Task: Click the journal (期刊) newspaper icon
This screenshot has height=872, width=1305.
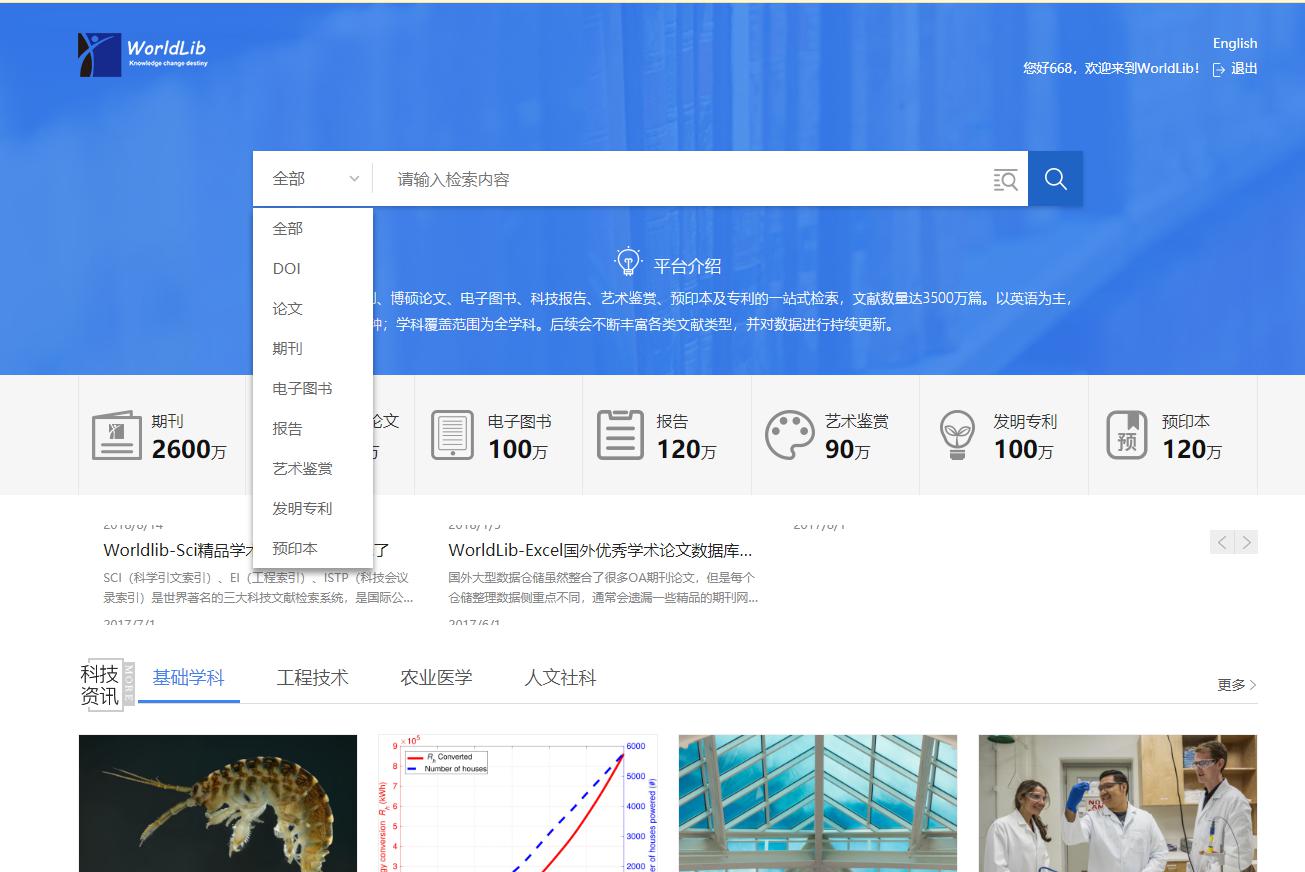Action: (x=116, y=435)
